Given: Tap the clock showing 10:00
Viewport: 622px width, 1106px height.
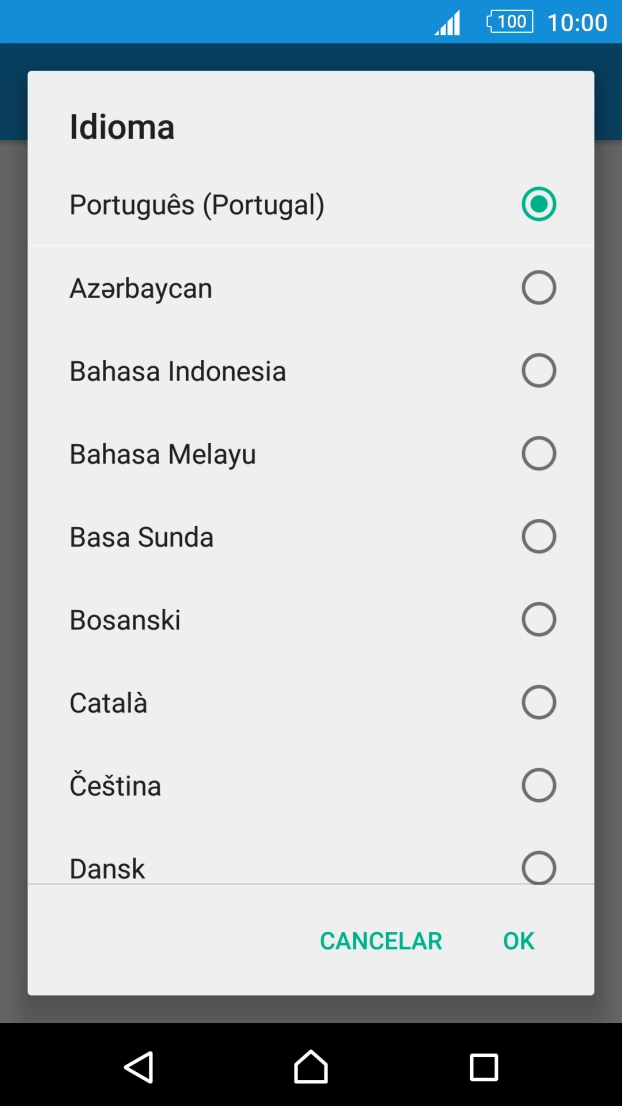Looking at the screenshot, I should 577,22.
